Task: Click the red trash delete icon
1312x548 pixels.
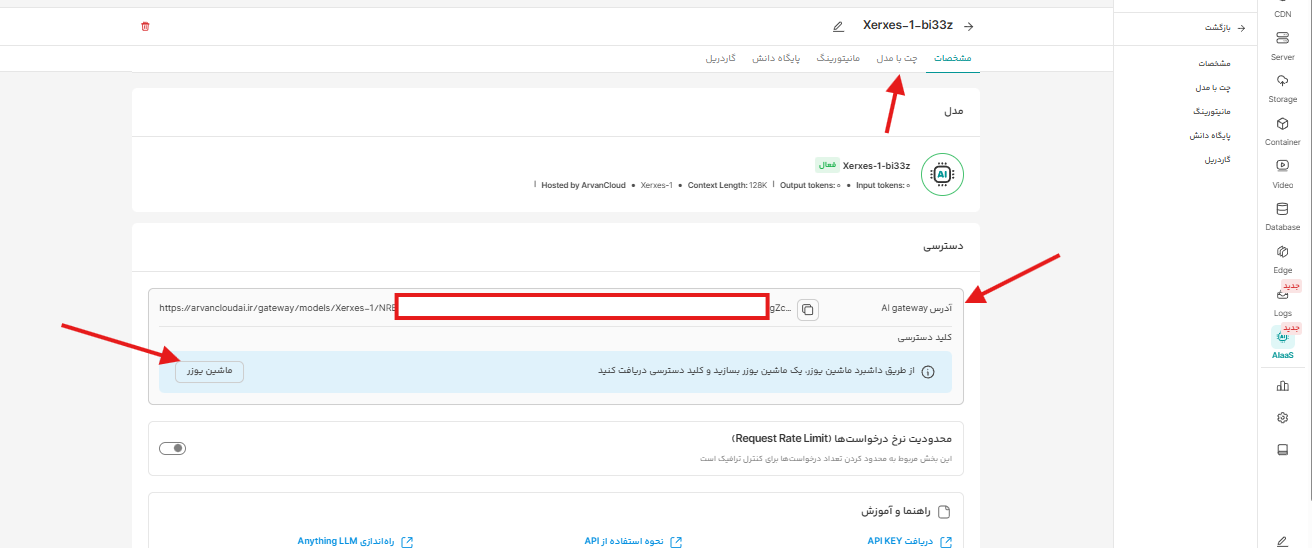Action: click(x=145, y=26)
